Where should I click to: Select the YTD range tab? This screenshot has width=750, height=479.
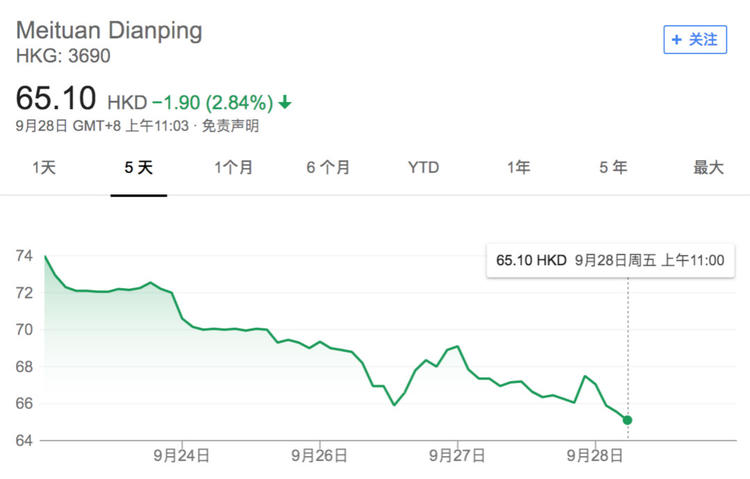tap(423, 167)
